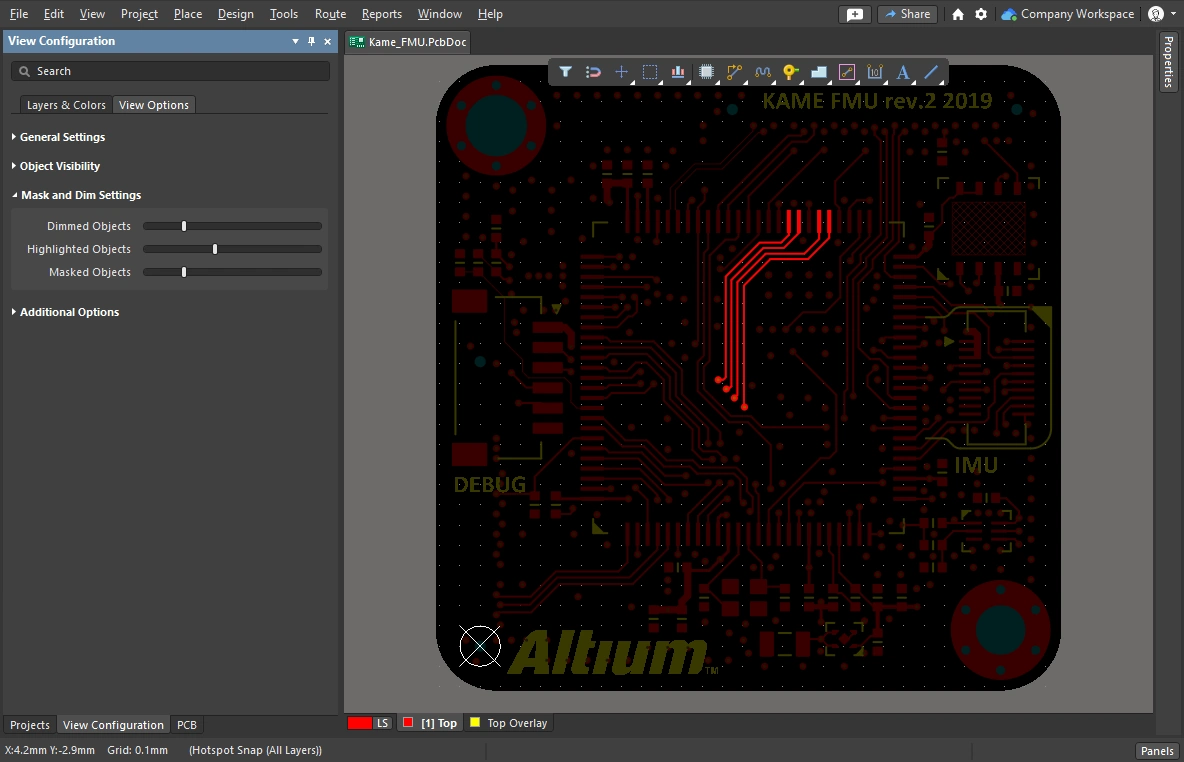Click the Selection Filter funnel icon
The height and width of the screenshot is (762, 1184).
565,72
